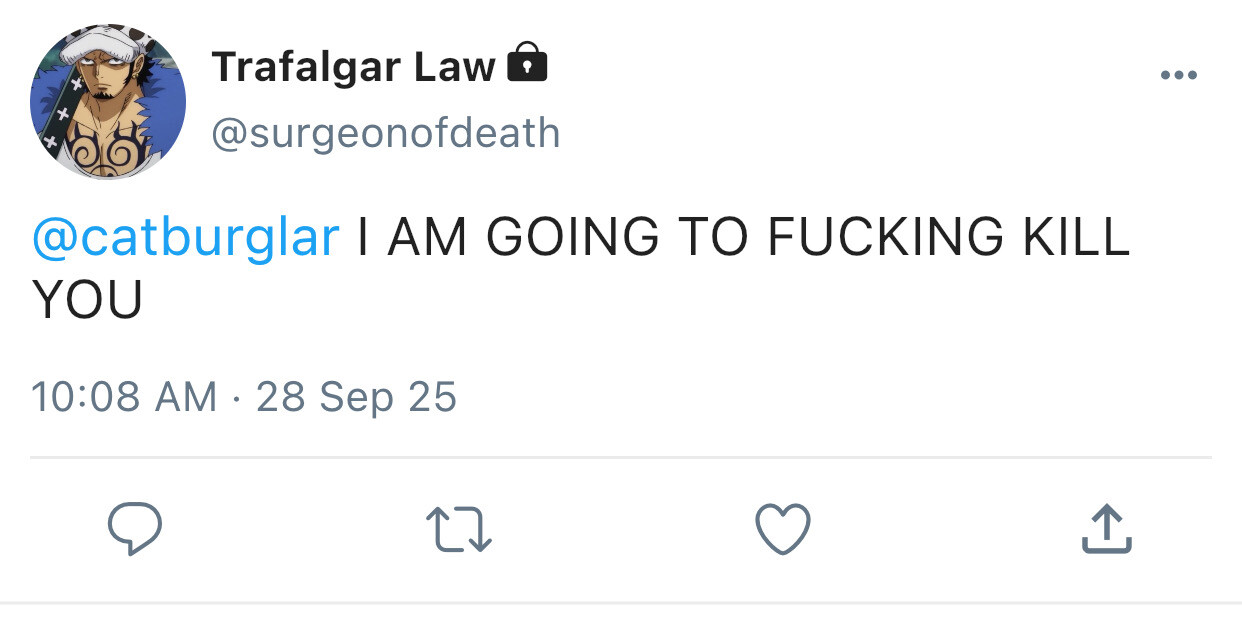This screenshot has width=1242, height=621.
Task: Like the tweet with the heart icon
Action: [782, 529]
